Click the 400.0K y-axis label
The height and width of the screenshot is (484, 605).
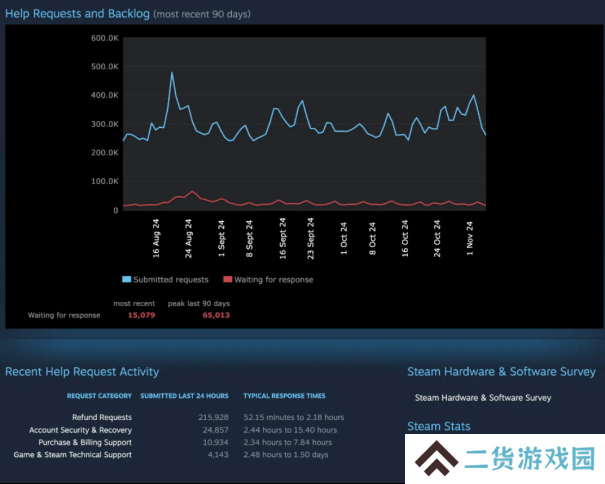click(x=105, y=95)
